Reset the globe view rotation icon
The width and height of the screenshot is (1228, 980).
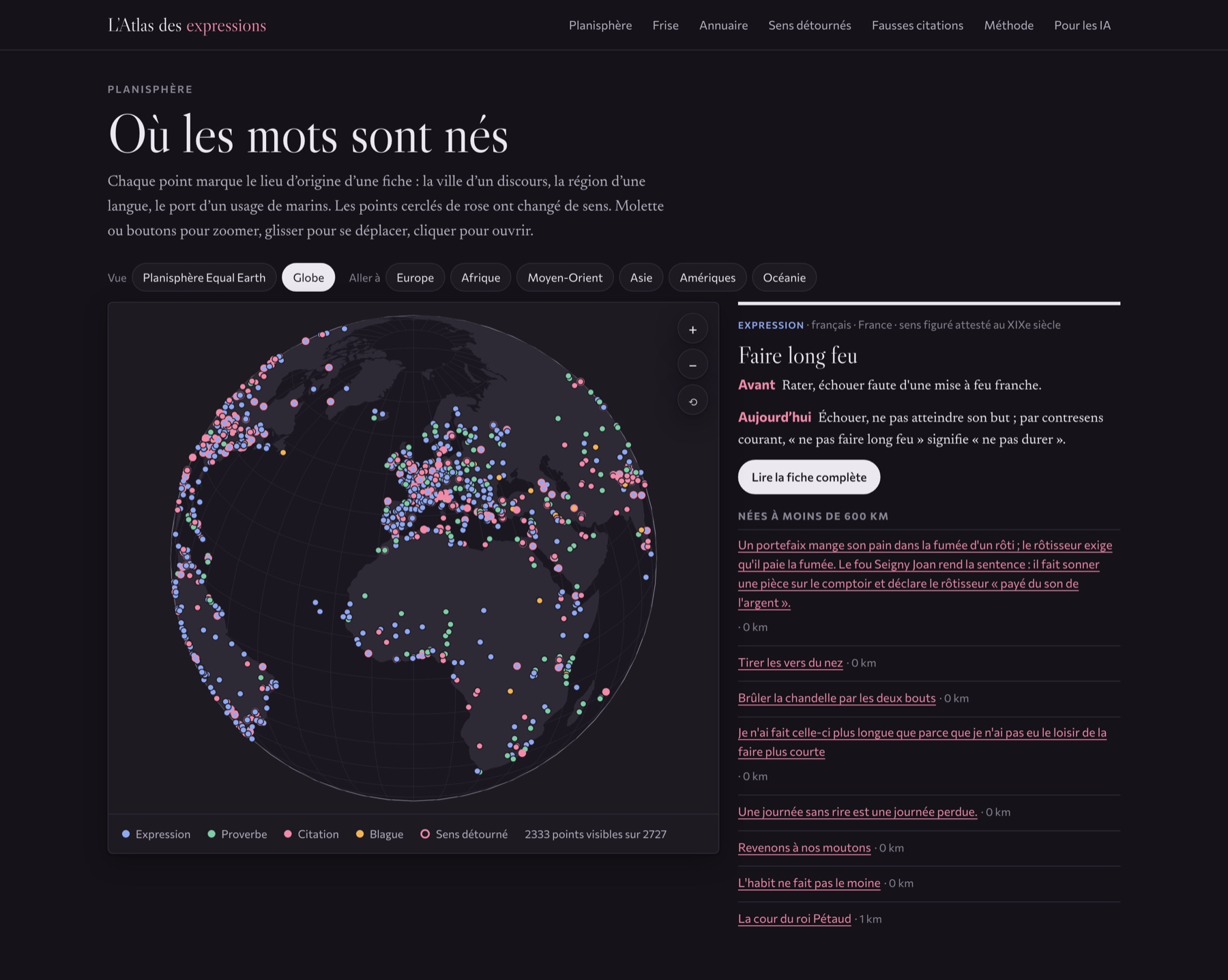[x=692, y=401]
